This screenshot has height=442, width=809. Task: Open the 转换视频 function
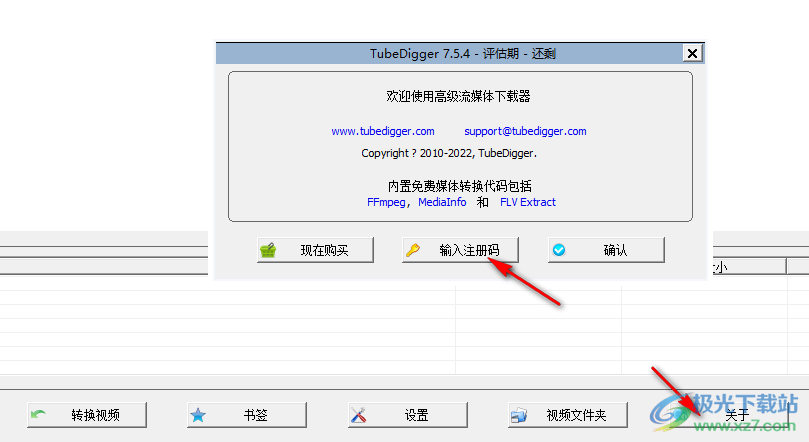pos(87,415)
